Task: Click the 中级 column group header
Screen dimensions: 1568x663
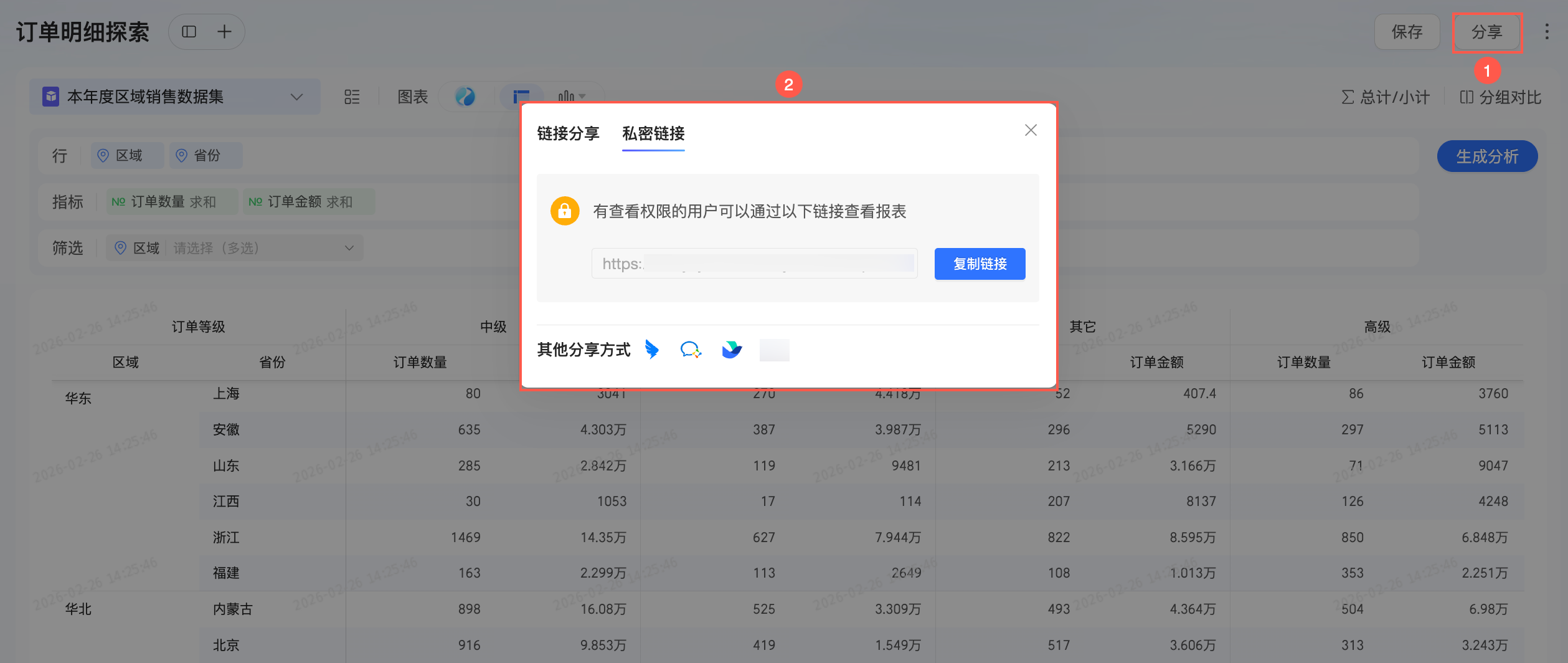Action: click(x=493, y=327)
